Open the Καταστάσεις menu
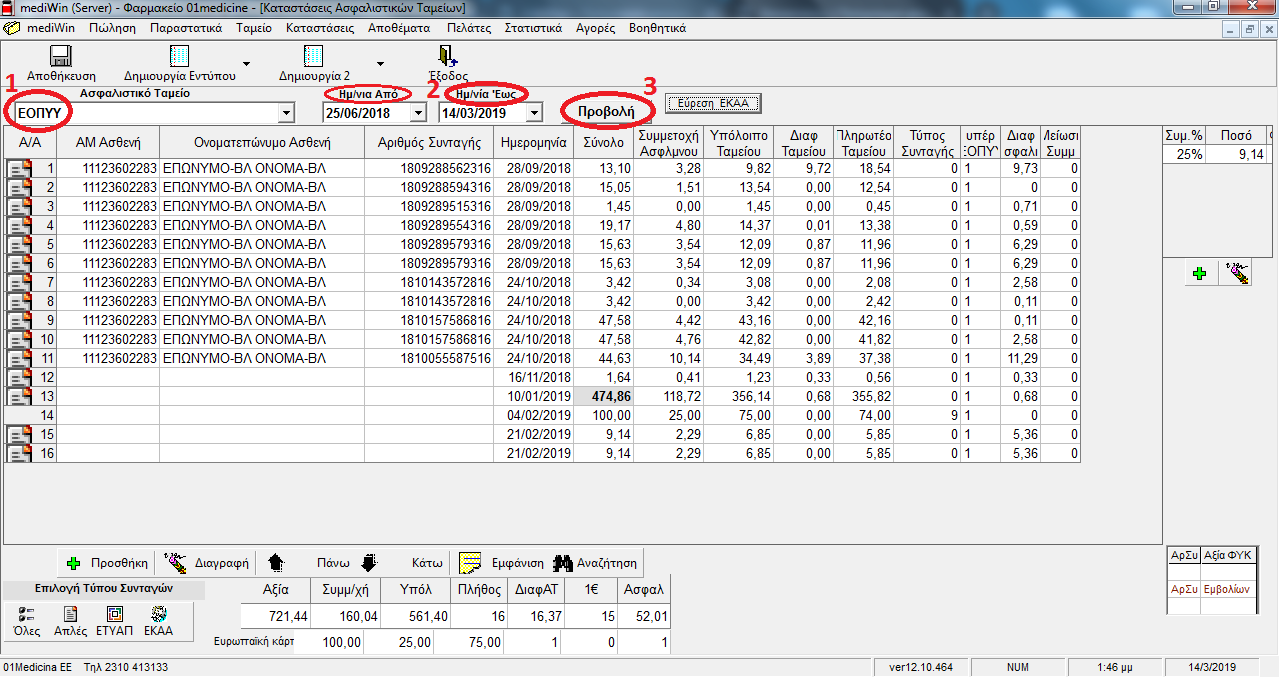 [x=320, y=28]
